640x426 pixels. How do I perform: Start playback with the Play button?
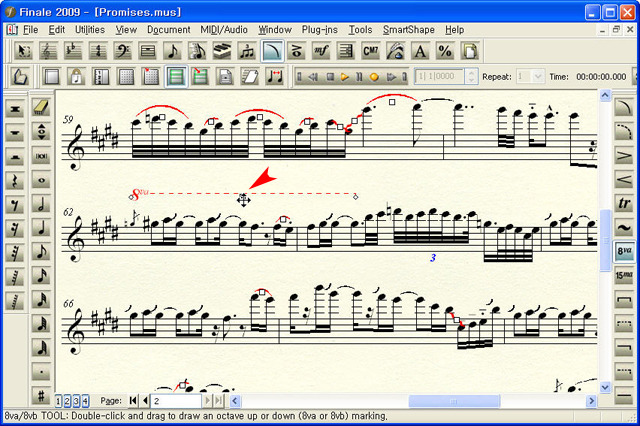345,77
